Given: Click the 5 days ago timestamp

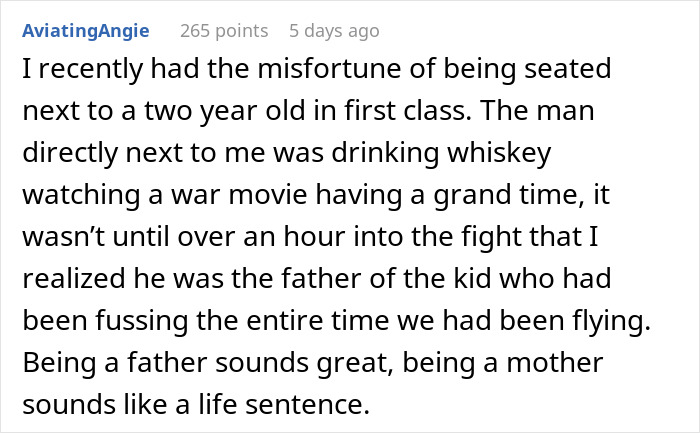Looking at the screenshot, I should (334, 31).
